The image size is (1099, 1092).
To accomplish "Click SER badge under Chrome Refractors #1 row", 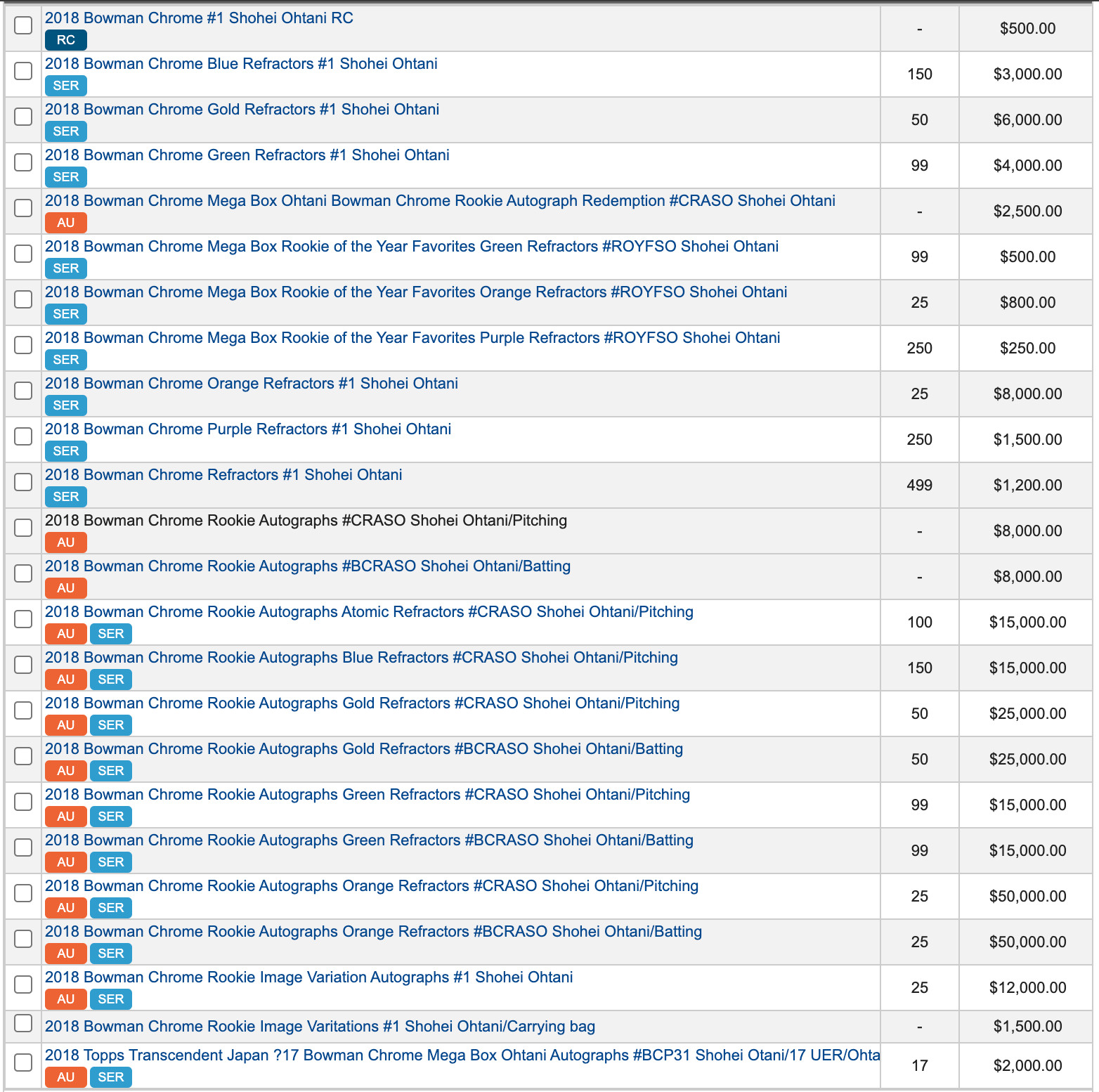I will point(66,497).
